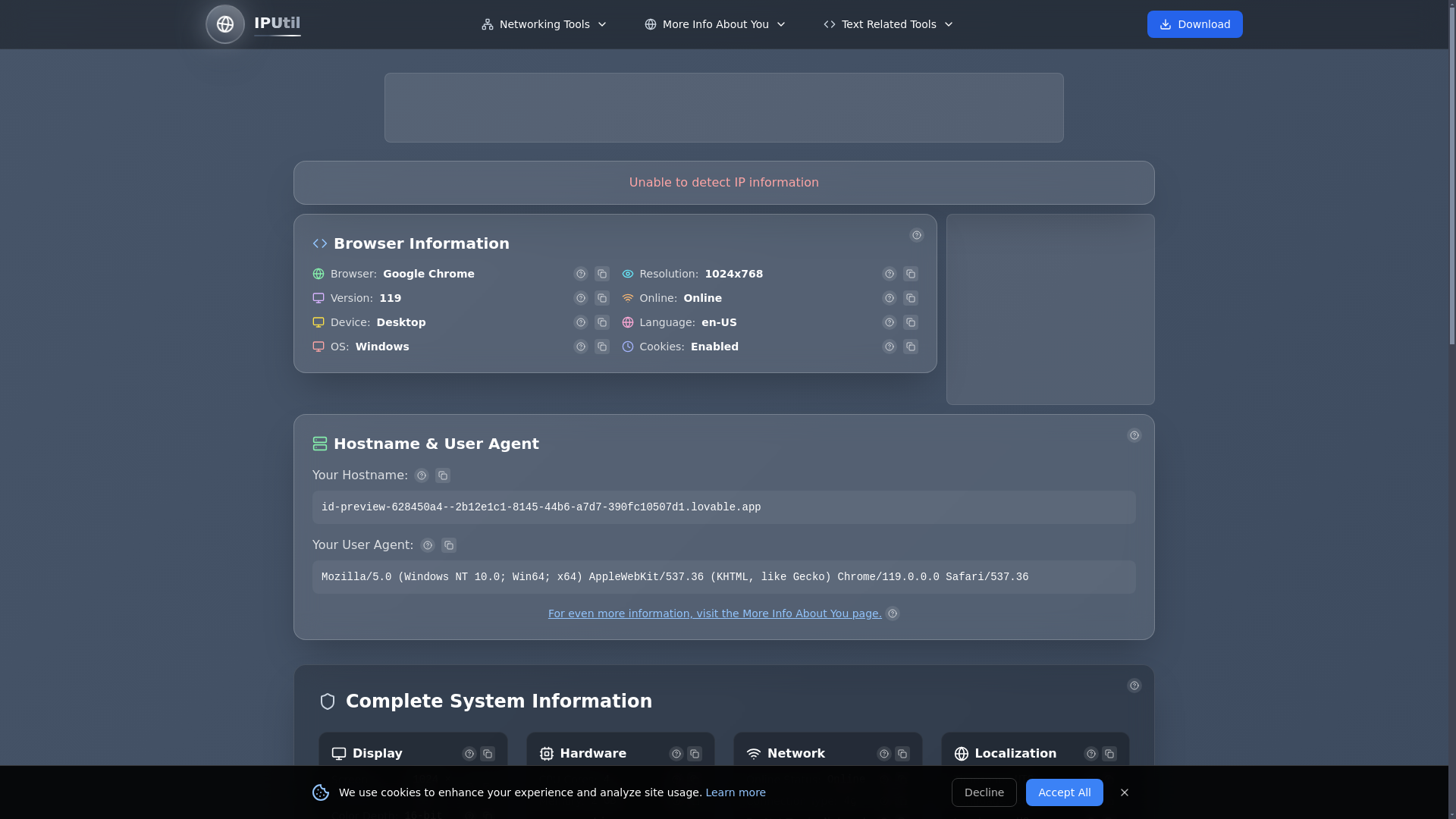The height and width of the screenshot is (819, 1456).
Task: Toggle visibility of the OS value
Action: tap(581, 347)
